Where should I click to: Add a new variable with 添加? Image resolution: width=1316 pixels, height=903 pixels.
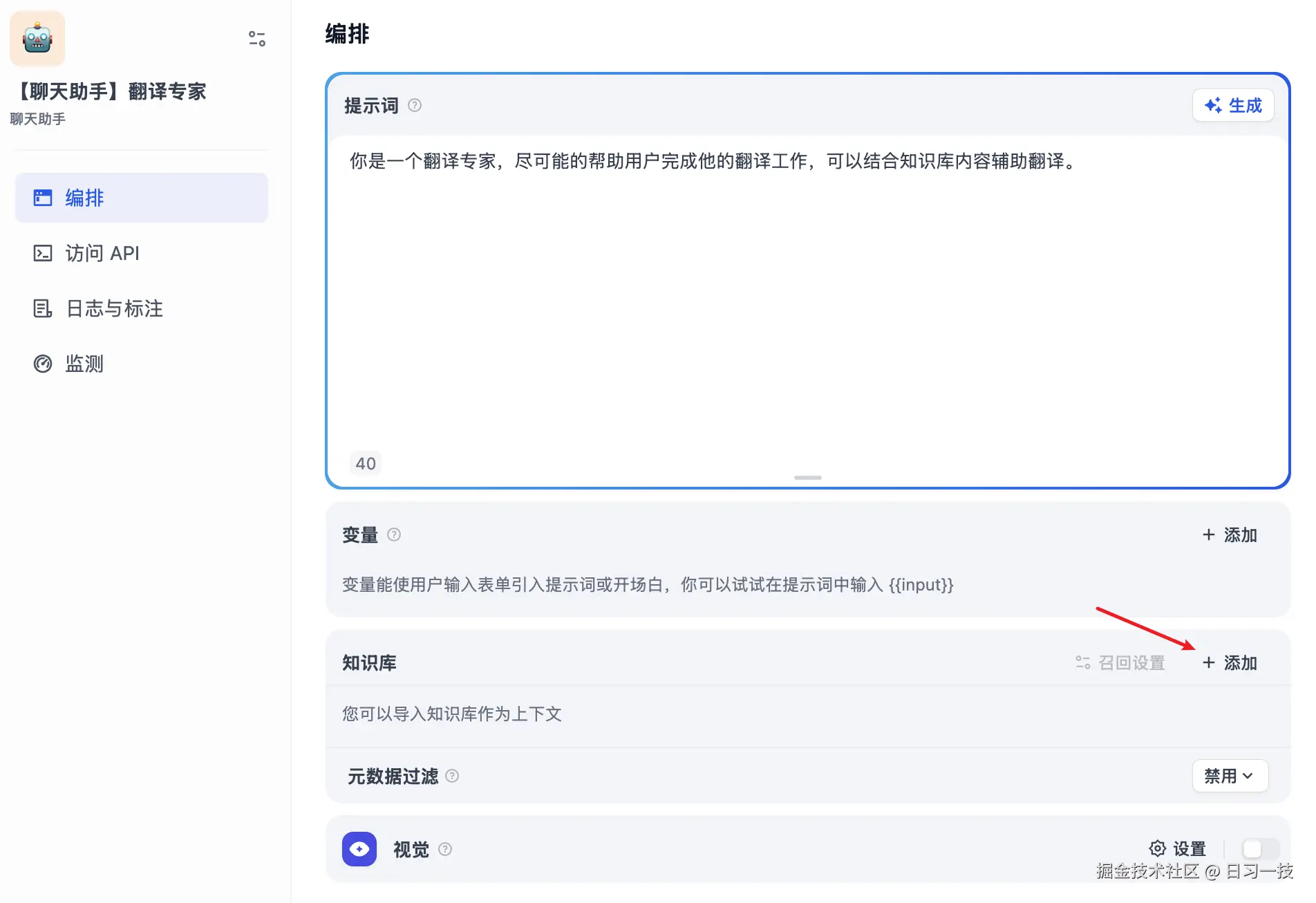1230,534
